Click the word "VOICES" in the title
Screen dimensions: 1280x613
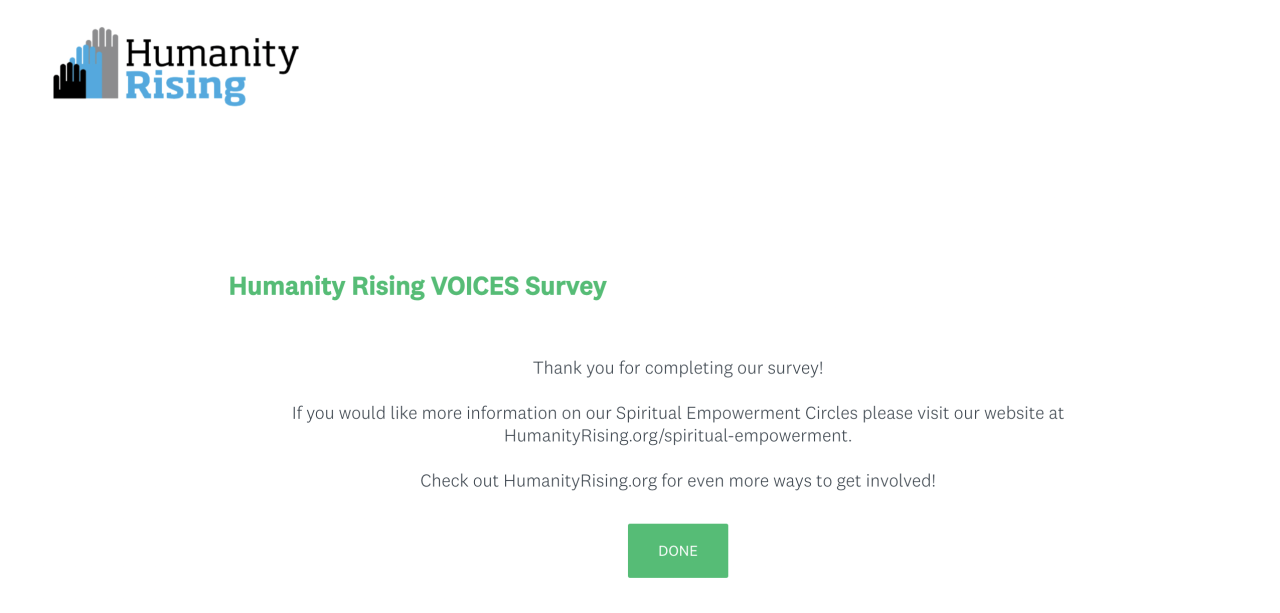coord(474,286)
